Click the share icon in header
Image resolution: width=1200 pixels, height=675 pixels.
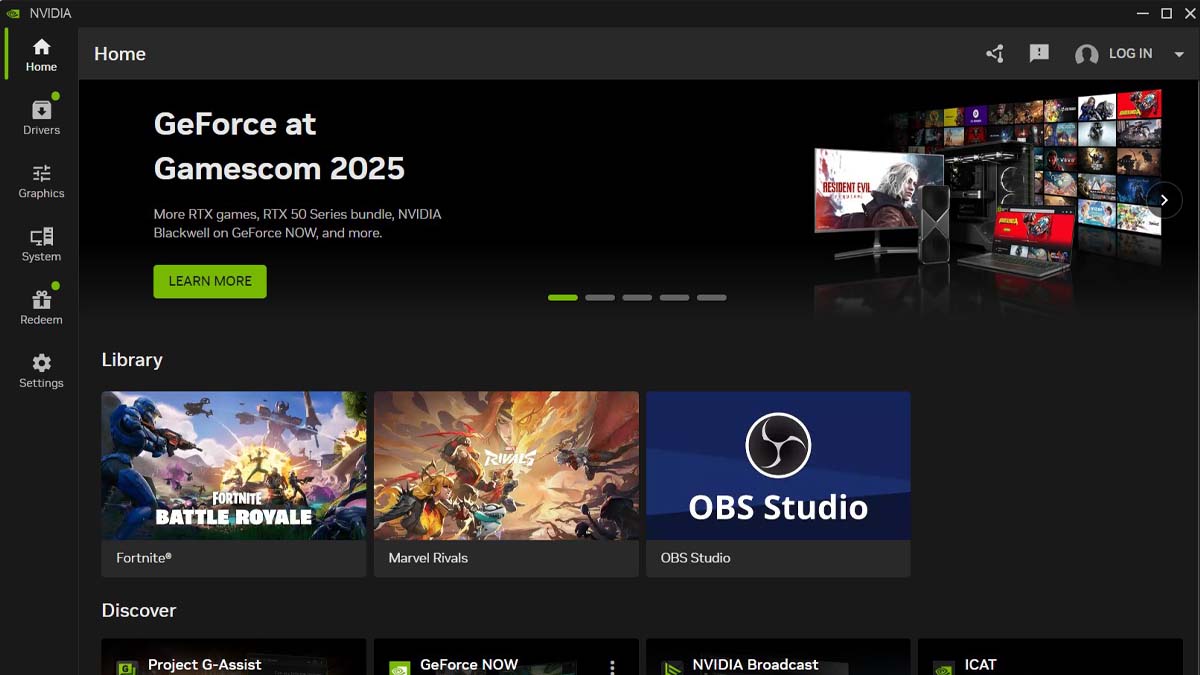pos(994,54)
